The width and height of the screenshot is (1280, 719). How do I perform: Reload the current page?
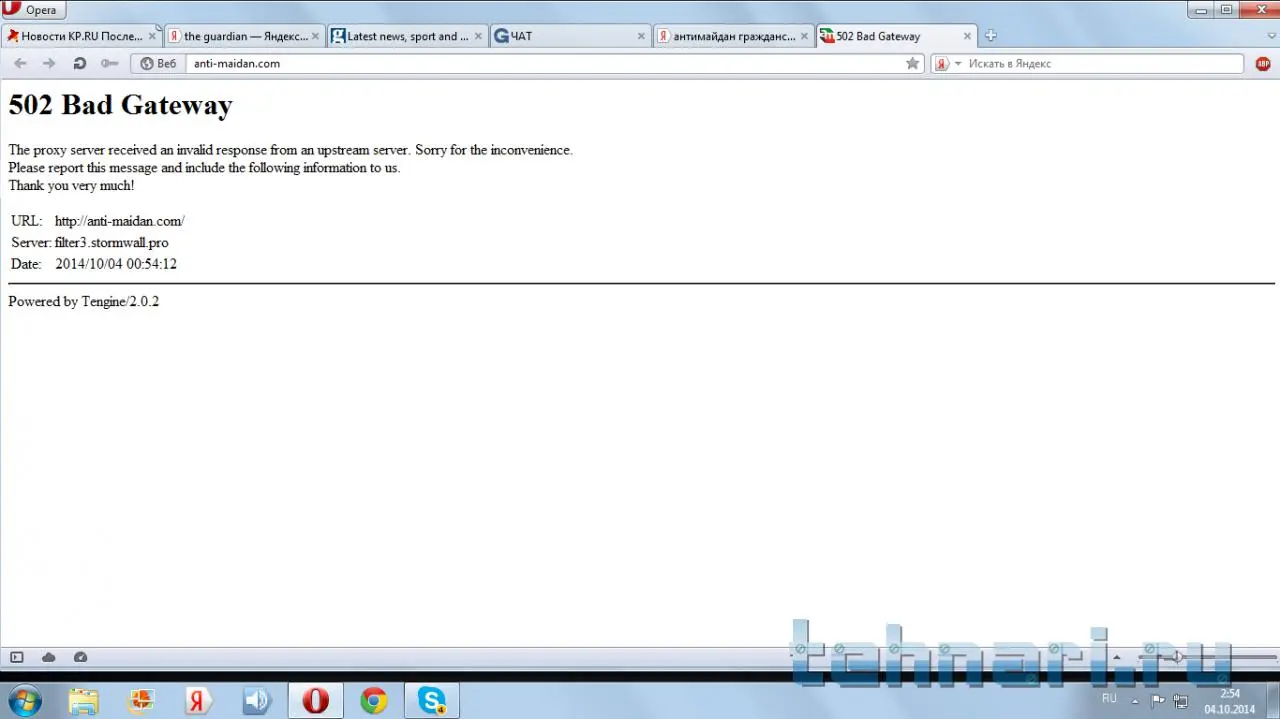pos(79,63)
